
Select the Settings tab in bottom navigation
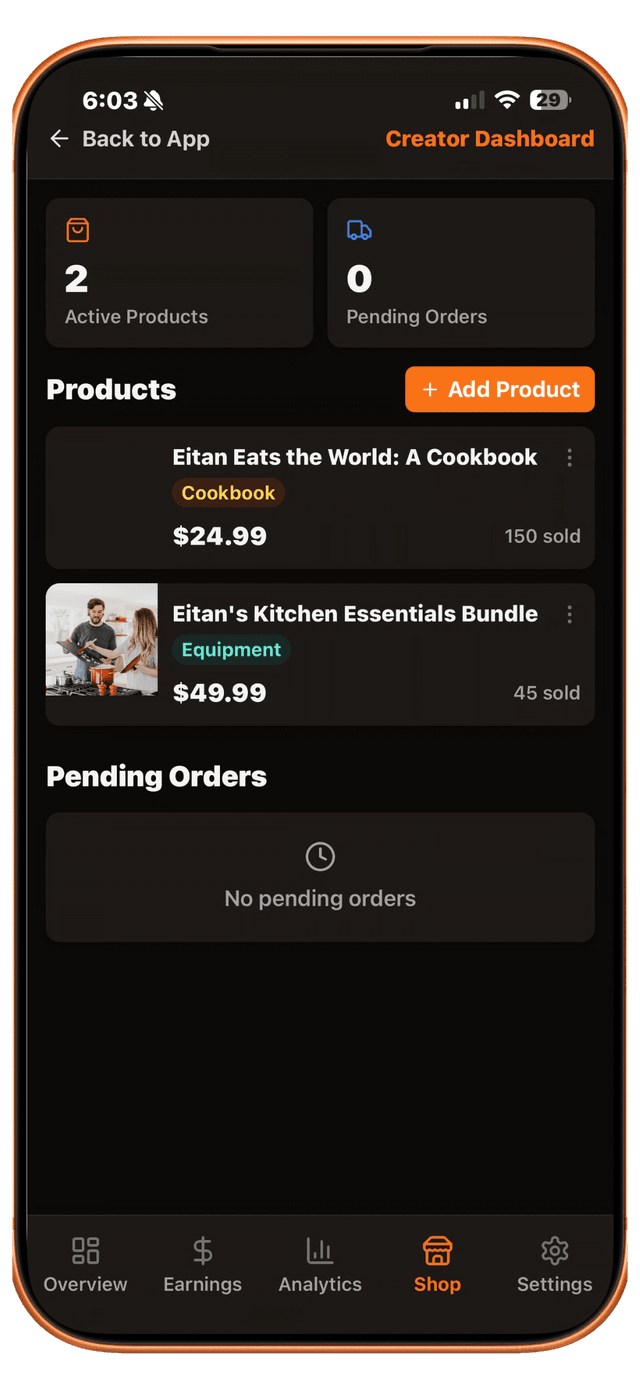pyautogui.click(x=554, y=1264)
